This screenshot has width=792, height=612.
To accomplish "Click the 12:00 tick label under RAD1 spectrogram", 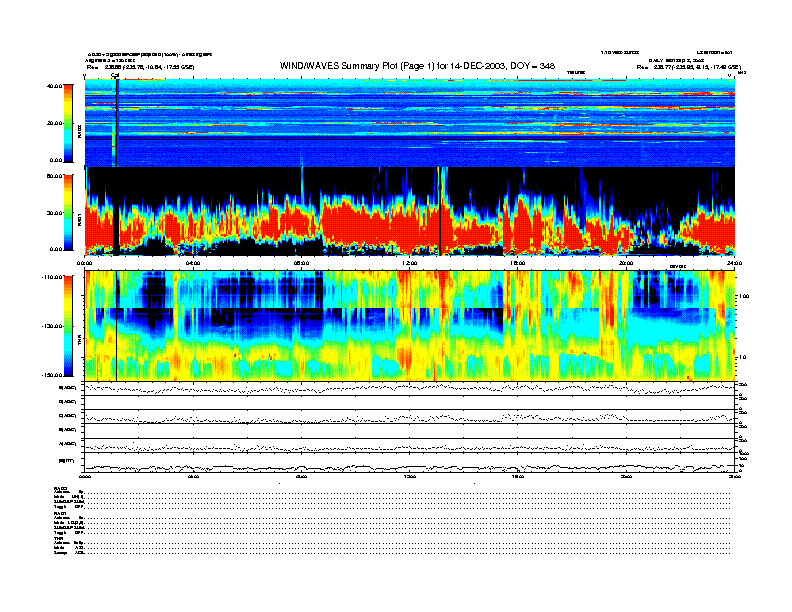I will pyautogui.click(x=410, y=263).
